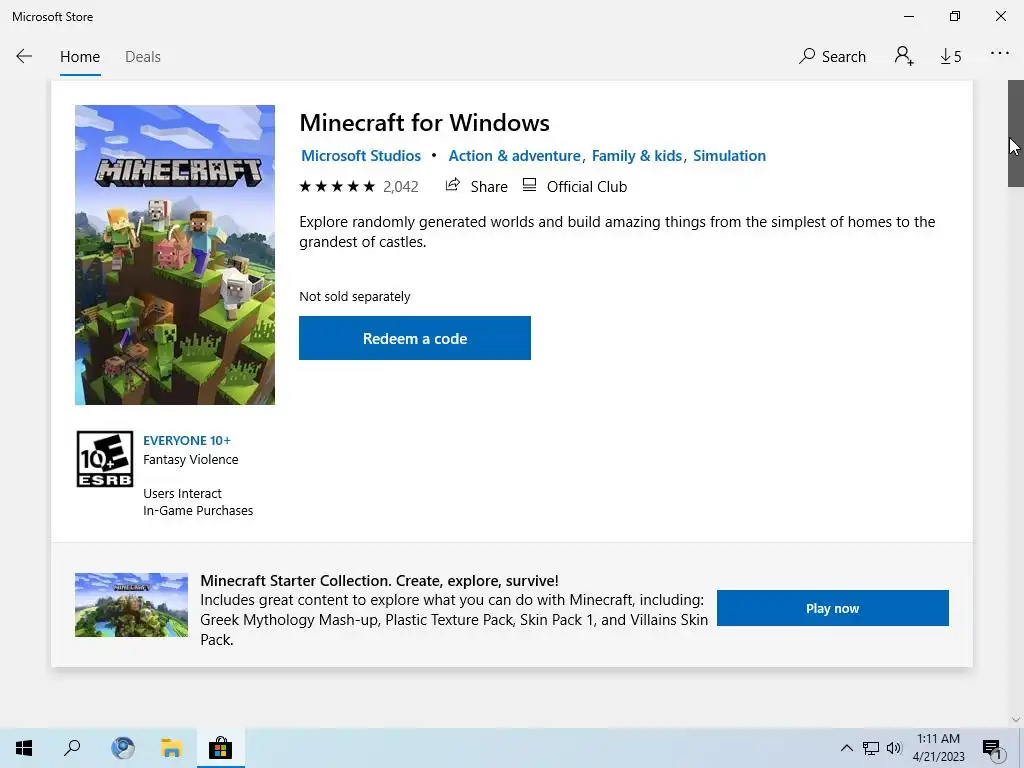Screen dimensions: 1024x768
Task: Click the Share label
Action: [488, 187]
